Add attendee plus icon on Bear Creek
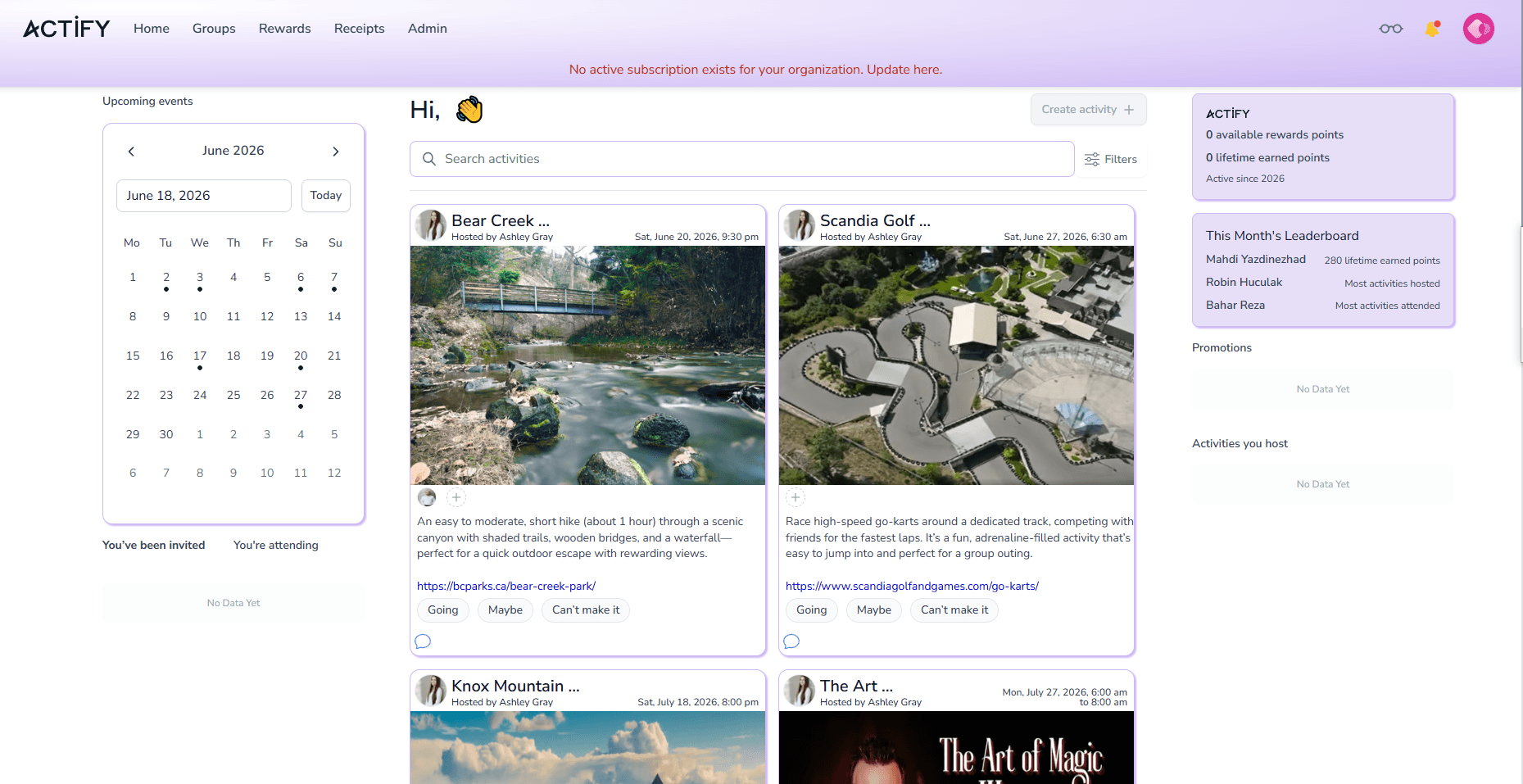Viewport: 1523px width, 784px height. pos(456,497)
